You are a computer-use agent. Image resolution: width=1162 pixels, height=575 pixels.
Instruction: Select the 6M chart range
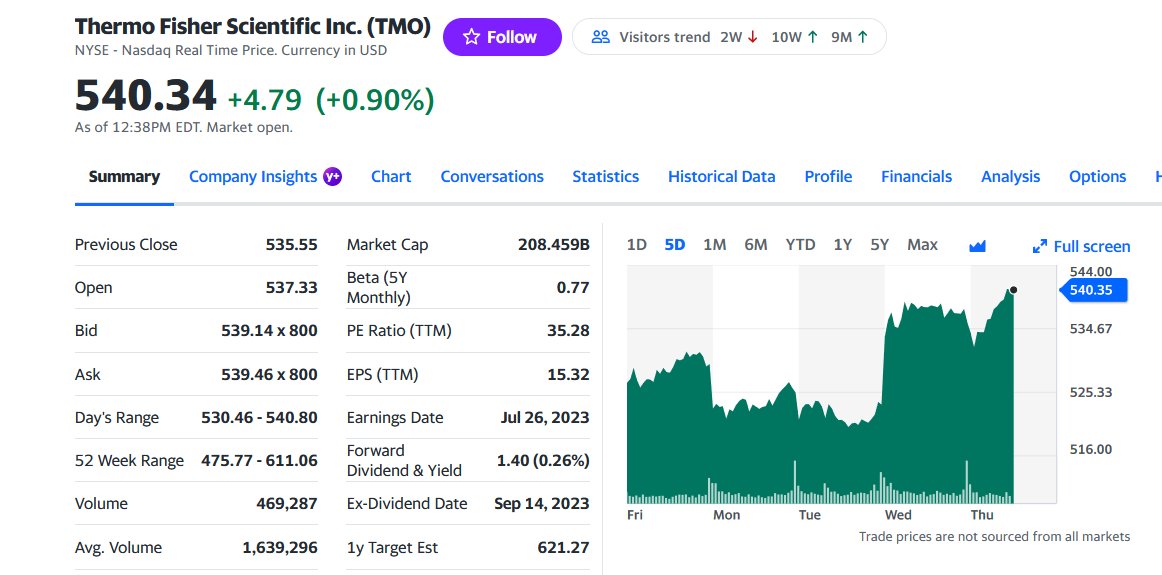coord(756,245)
